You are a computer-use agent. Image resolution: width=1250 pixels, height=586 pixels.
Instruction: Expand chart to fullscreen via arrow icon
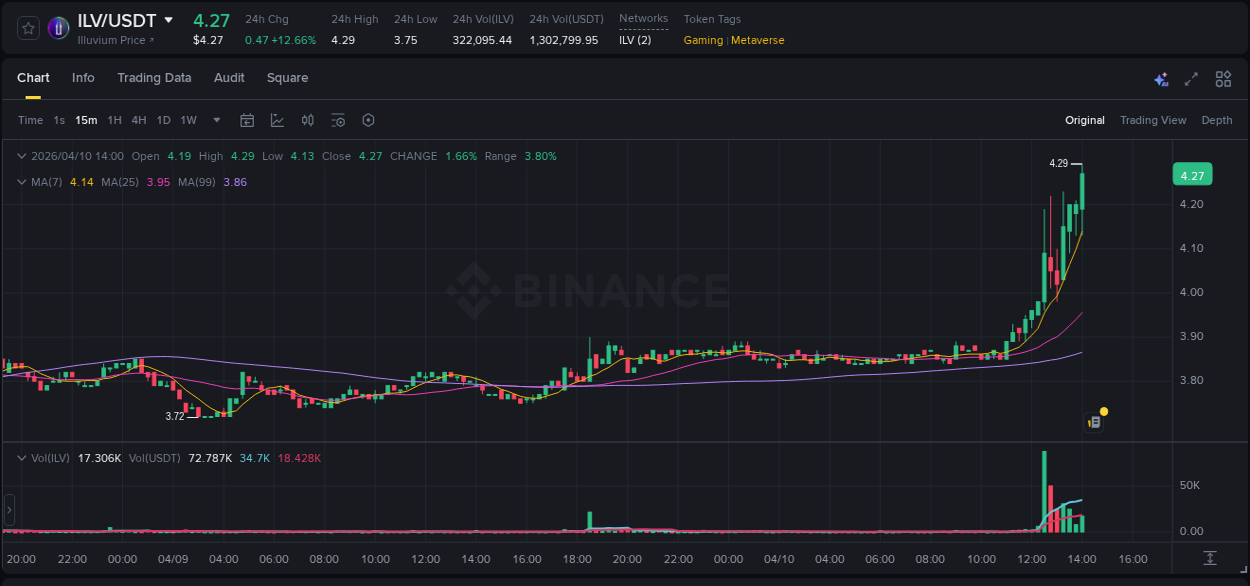click(1191, 78)
